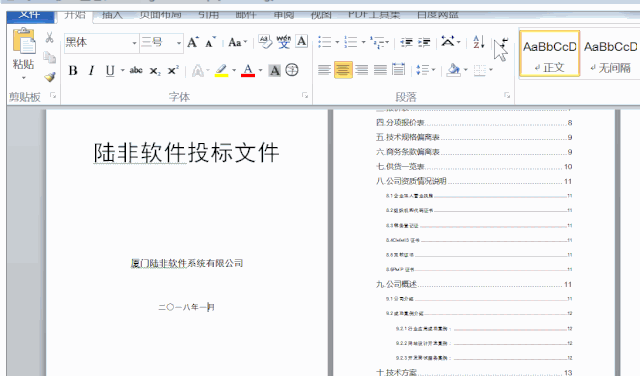Open font name dropdown (黑体)
640x376 pixels.
[x=134, y=42]
